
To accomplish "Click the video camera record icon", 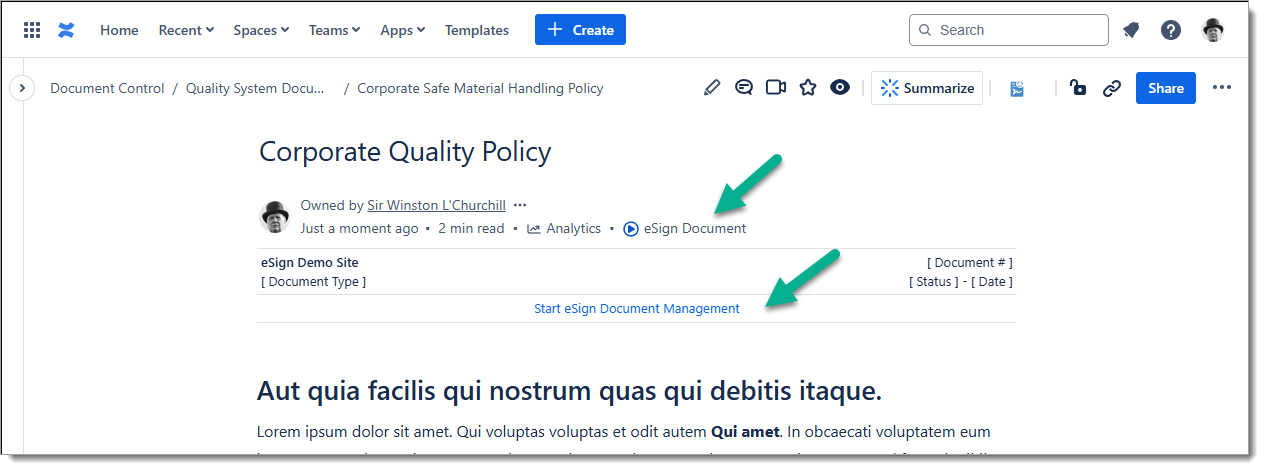I will point(776,88).
